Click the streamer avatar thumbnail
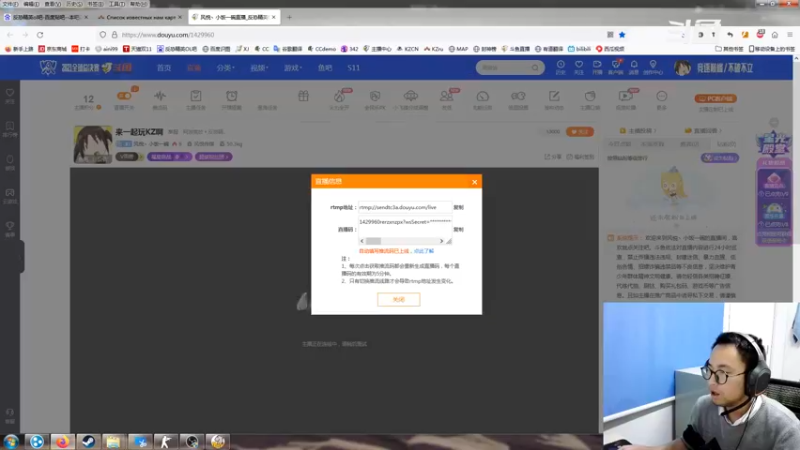The image size is (800, 450). click(x=92, y=144)
